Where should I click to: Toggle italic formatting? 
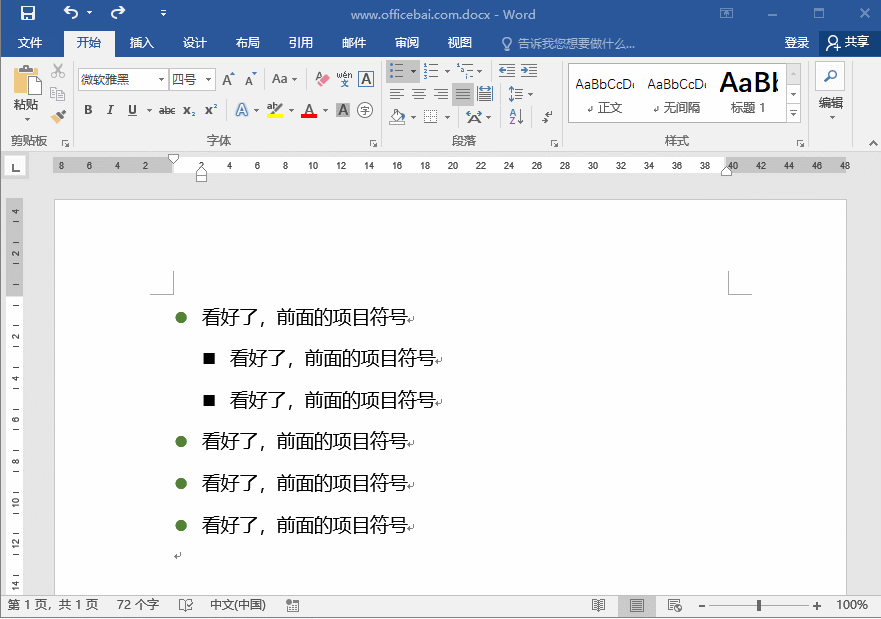(x=110, y=110)
